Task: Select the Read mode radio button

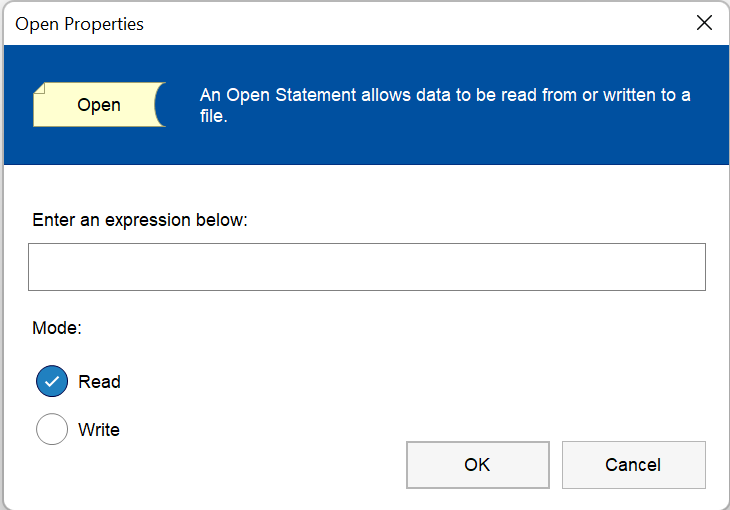Action: [52, 381]
